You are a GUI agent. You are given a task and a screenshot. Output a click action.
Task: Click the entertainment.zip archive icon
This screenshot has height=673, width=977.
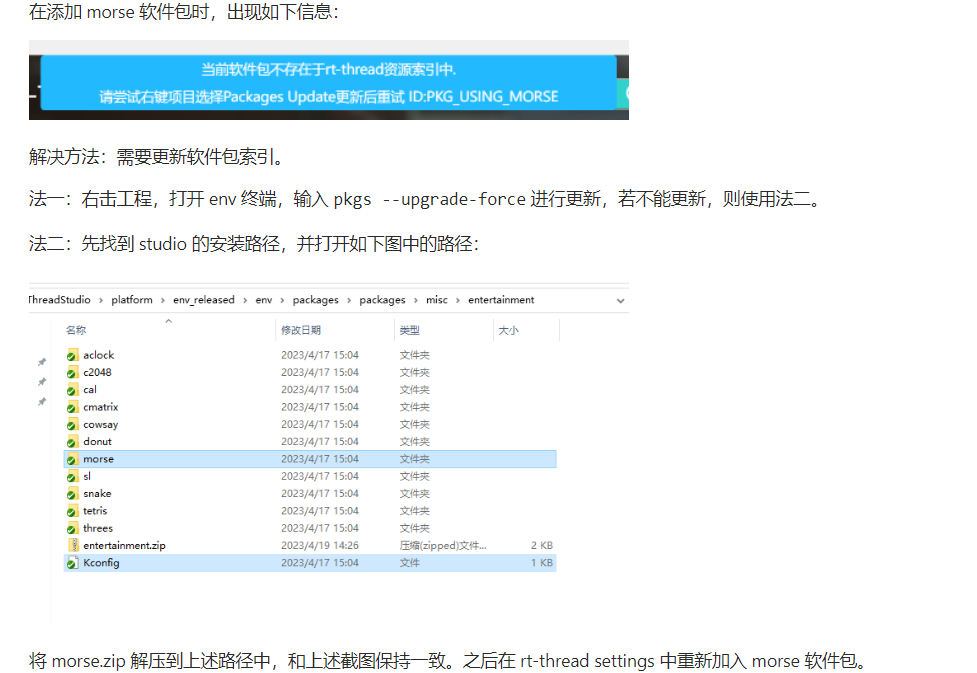click(x=74, y=545)
